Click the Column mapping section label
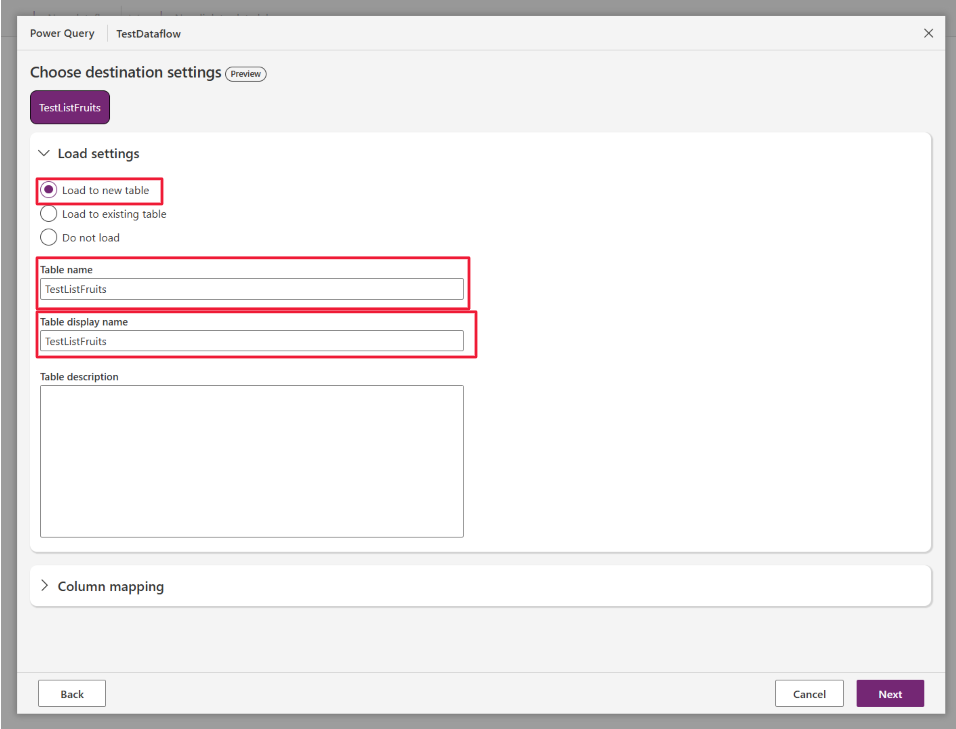 point(110,586)
